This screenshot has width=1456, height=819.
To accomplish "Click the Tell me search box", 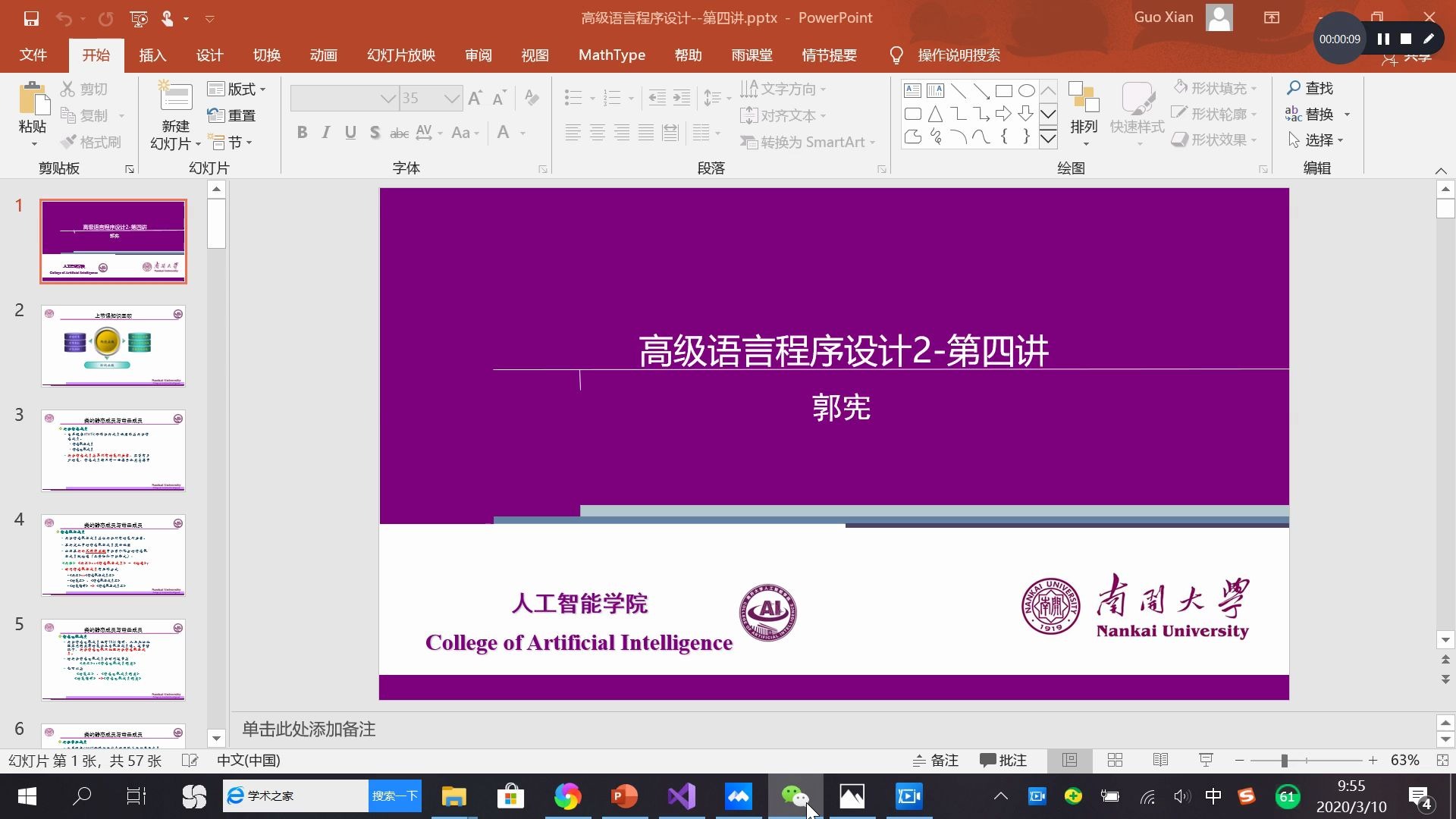I will pos(959,55).
